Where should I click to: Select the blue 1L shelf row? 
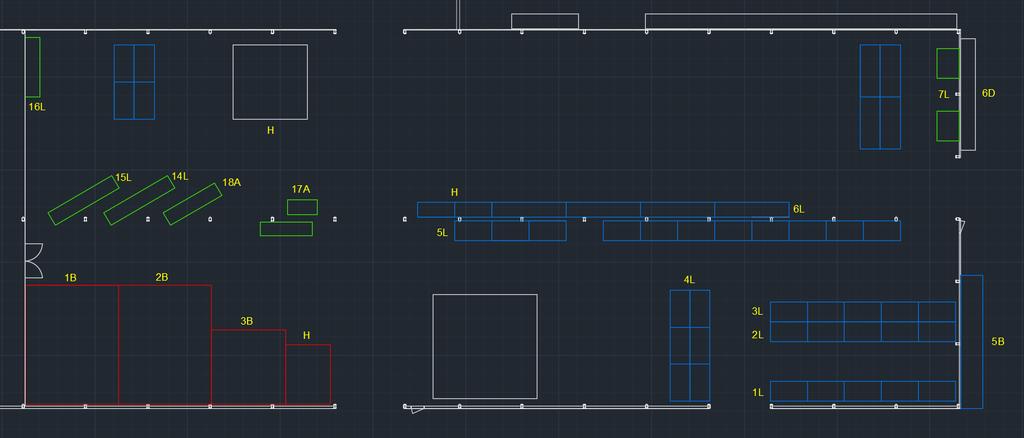(x=863, y=392)
